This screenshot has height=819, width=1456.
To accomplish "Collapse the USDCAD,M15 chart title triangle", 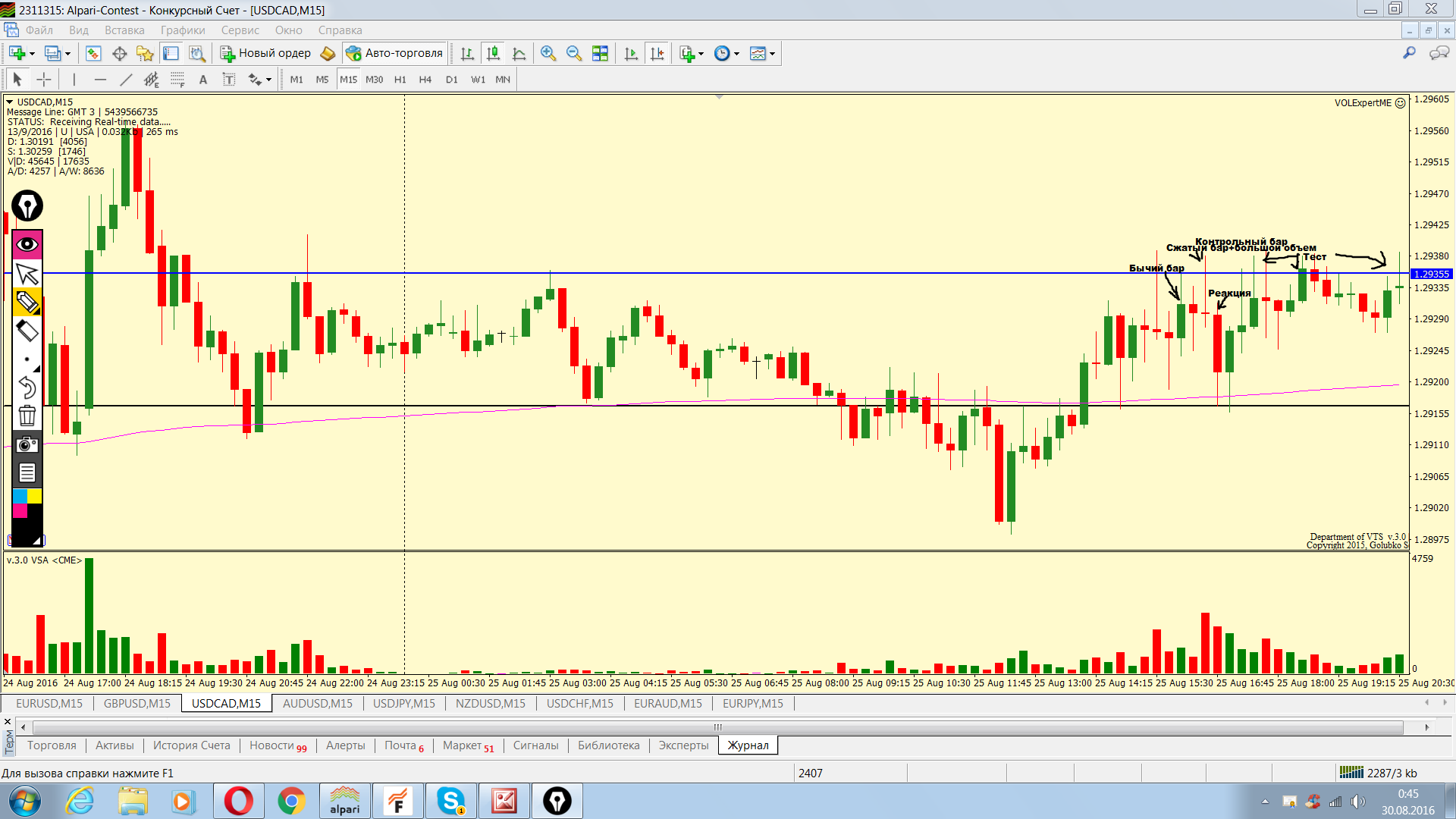I will (10, 102).
